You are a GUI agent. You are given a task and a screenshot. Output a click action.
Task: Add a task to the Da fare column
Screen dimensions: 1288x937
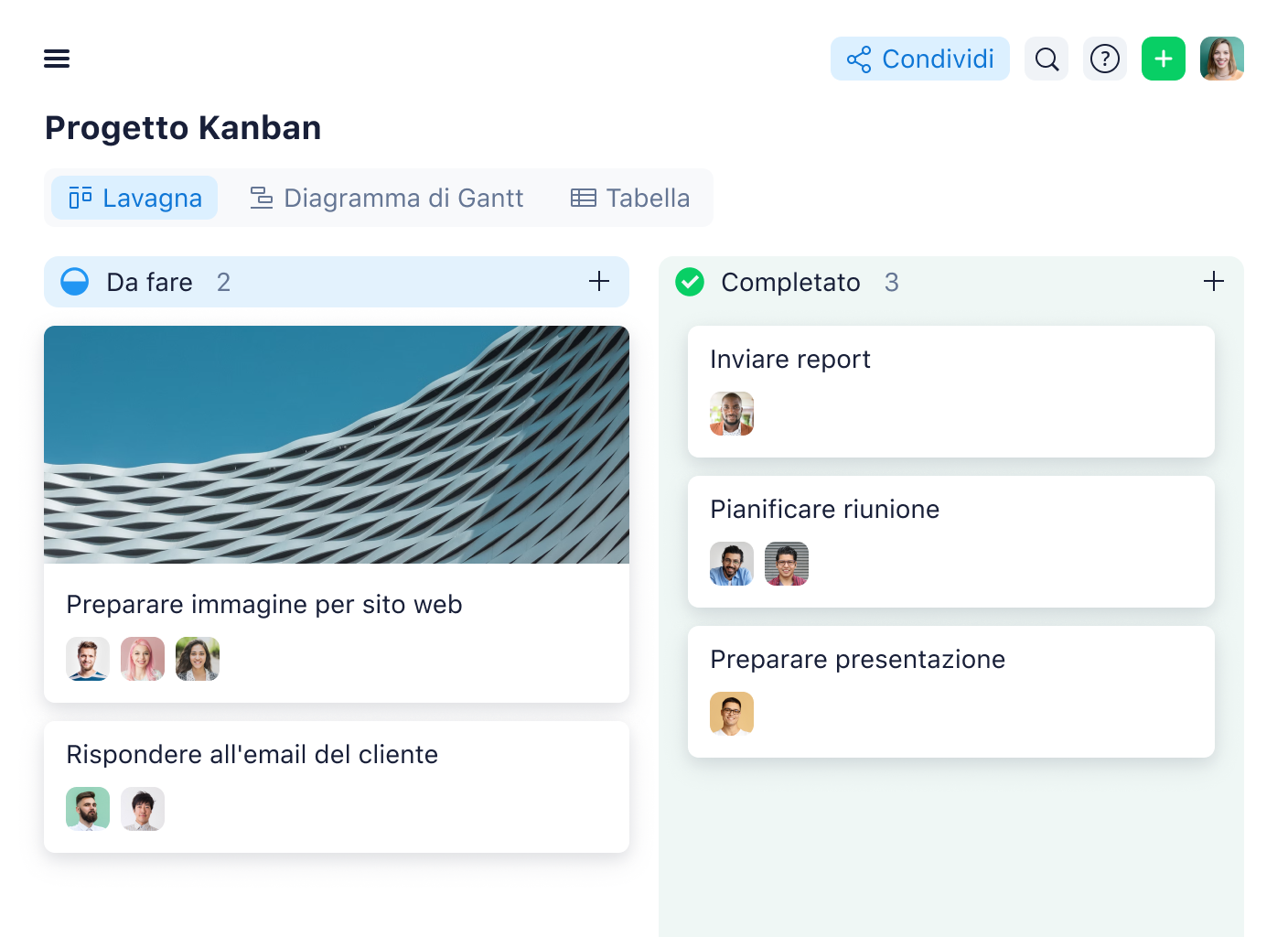pos(599,282)
